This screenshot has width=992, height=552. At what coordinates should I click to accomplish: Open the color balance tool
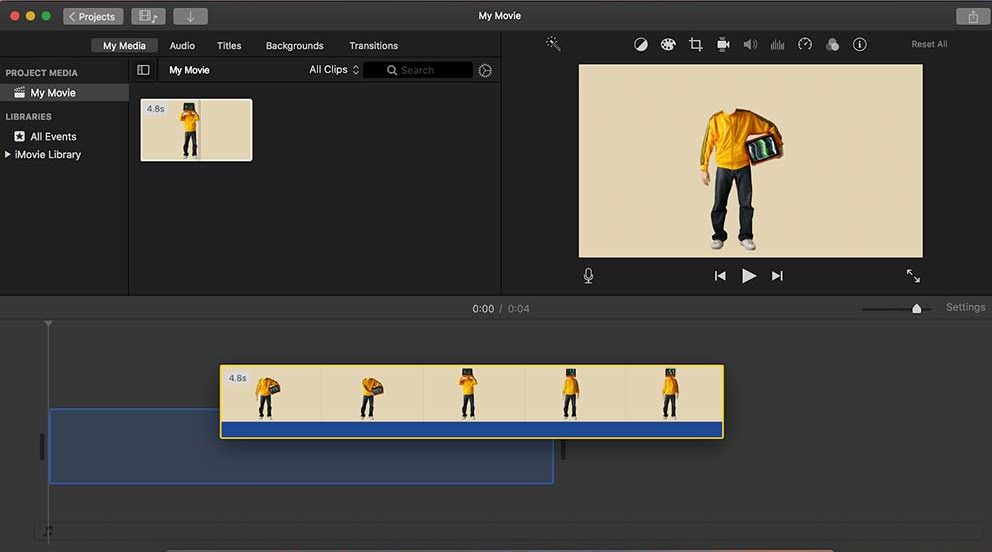pos(641,44)
